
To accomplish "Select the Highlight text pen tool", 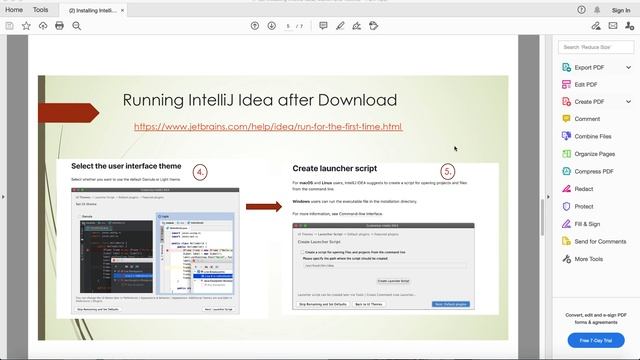I will [x=340, y=26].
